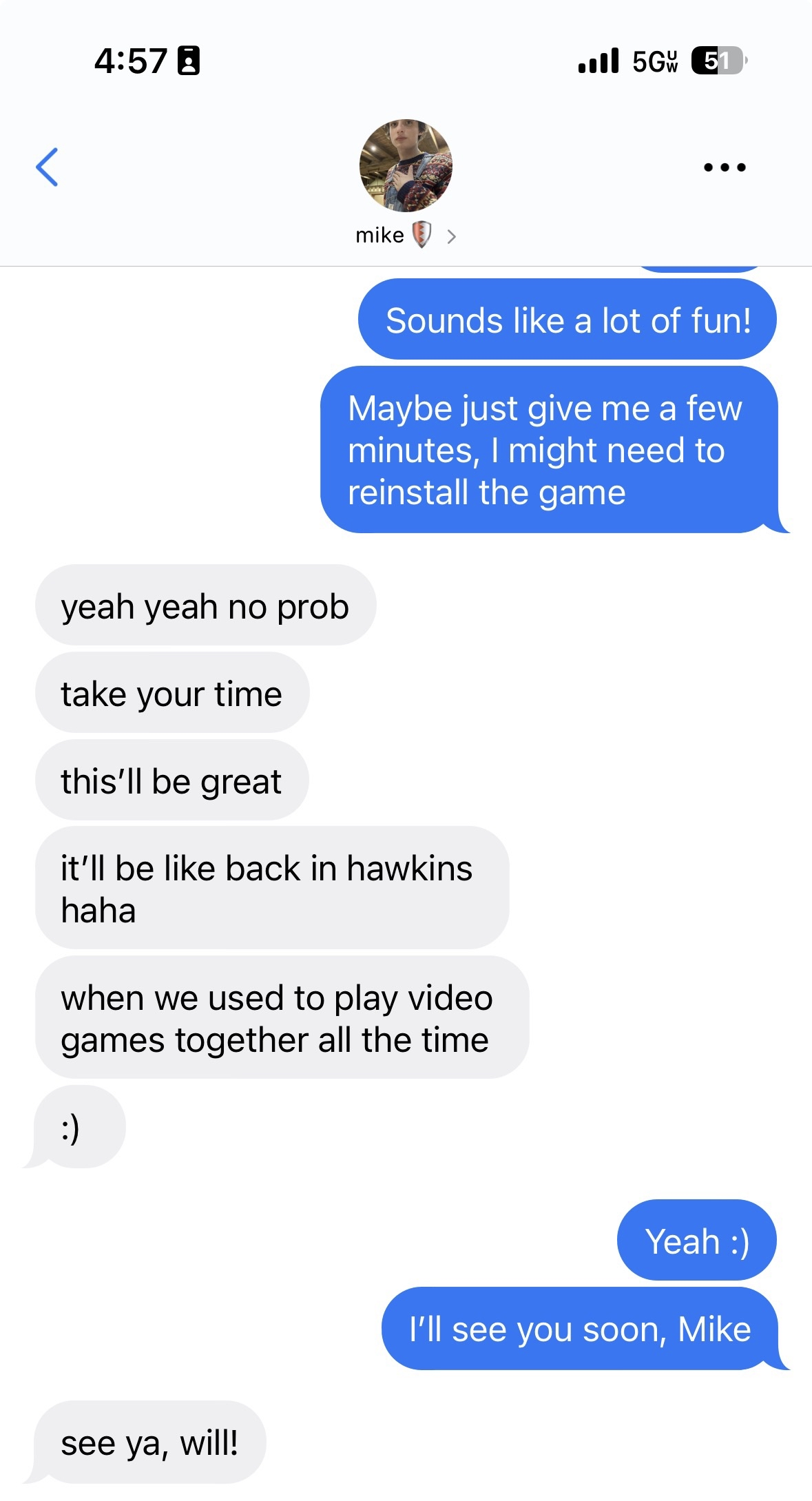Tap the mike contact name label
812x1501 pixels.
click(x=379, y=236)
